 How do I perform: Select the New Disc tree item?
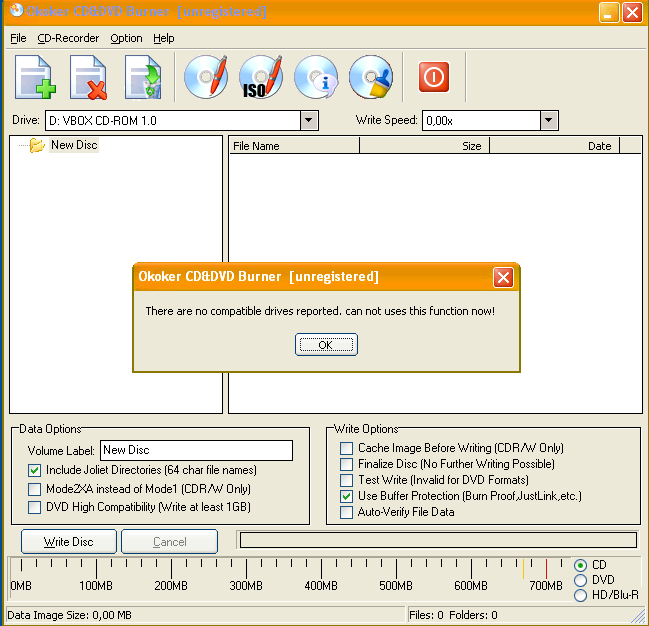click(74, 145)
